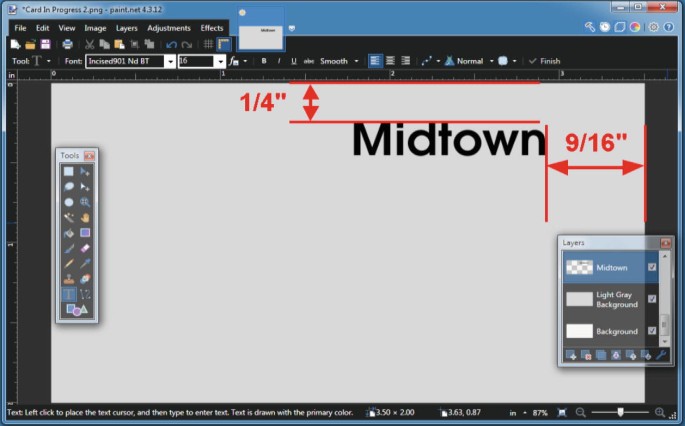Image resolution: width=685 pixels, height=426 pixels.
Task: Toggle Bold text formatting
Action: (264, 61)
